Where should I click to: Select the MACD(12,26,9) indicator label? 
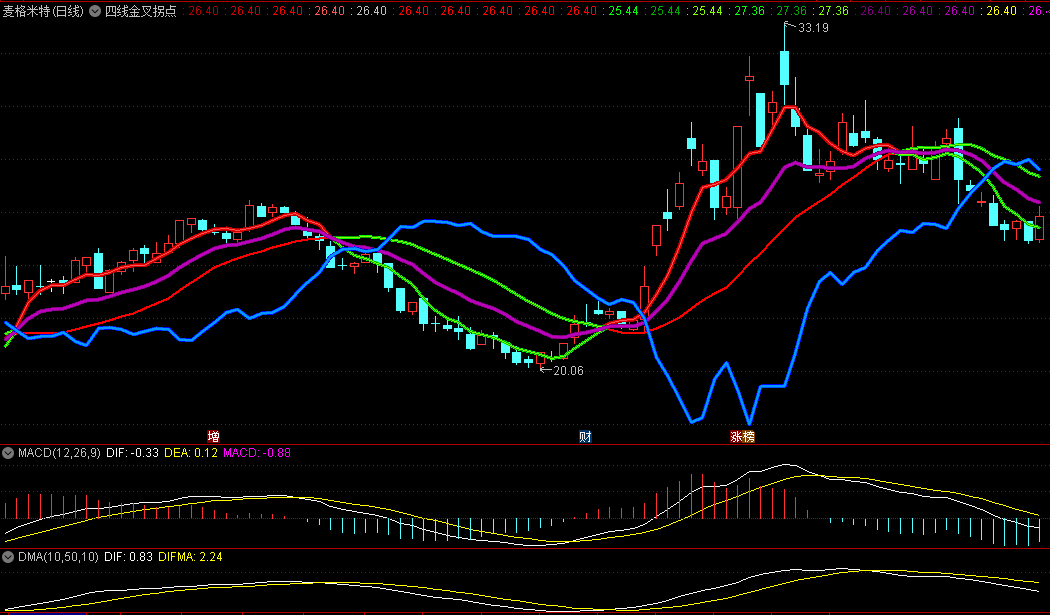pyautogui.click(x=59, y=453)
